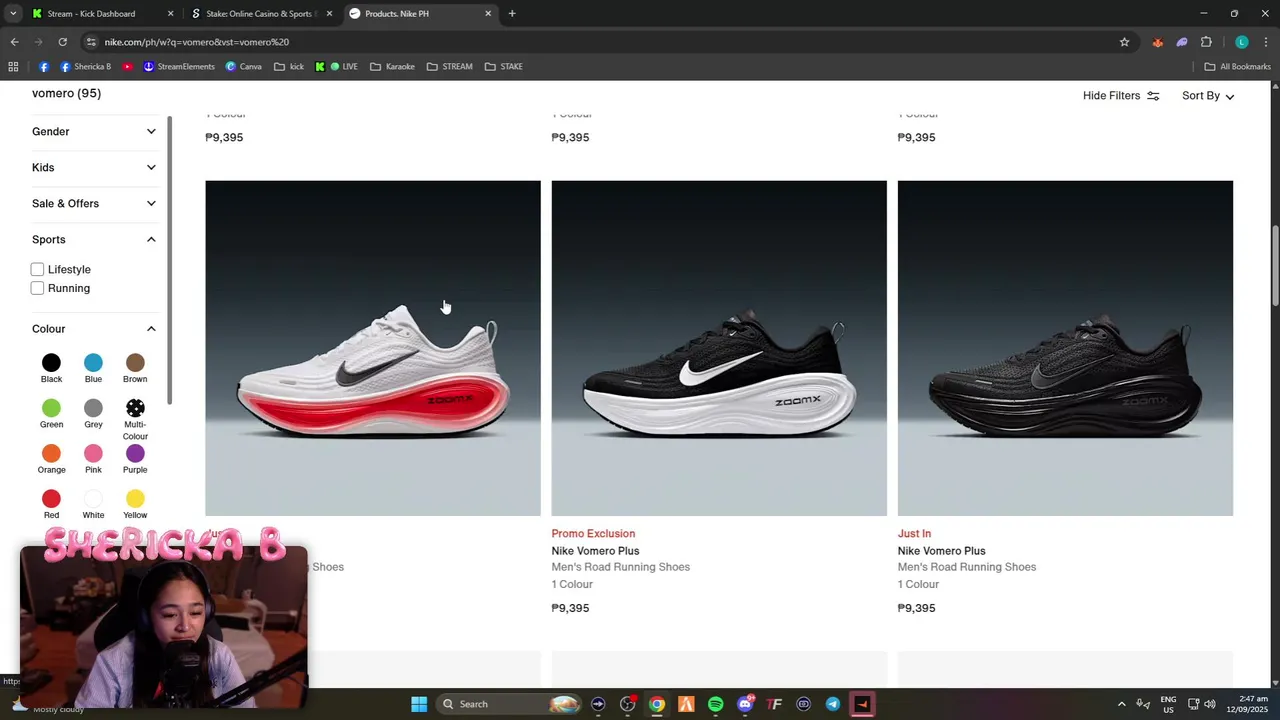Collapse the Sports filter
Viewport: 1280px width, 720px height.
click(94, 240)
